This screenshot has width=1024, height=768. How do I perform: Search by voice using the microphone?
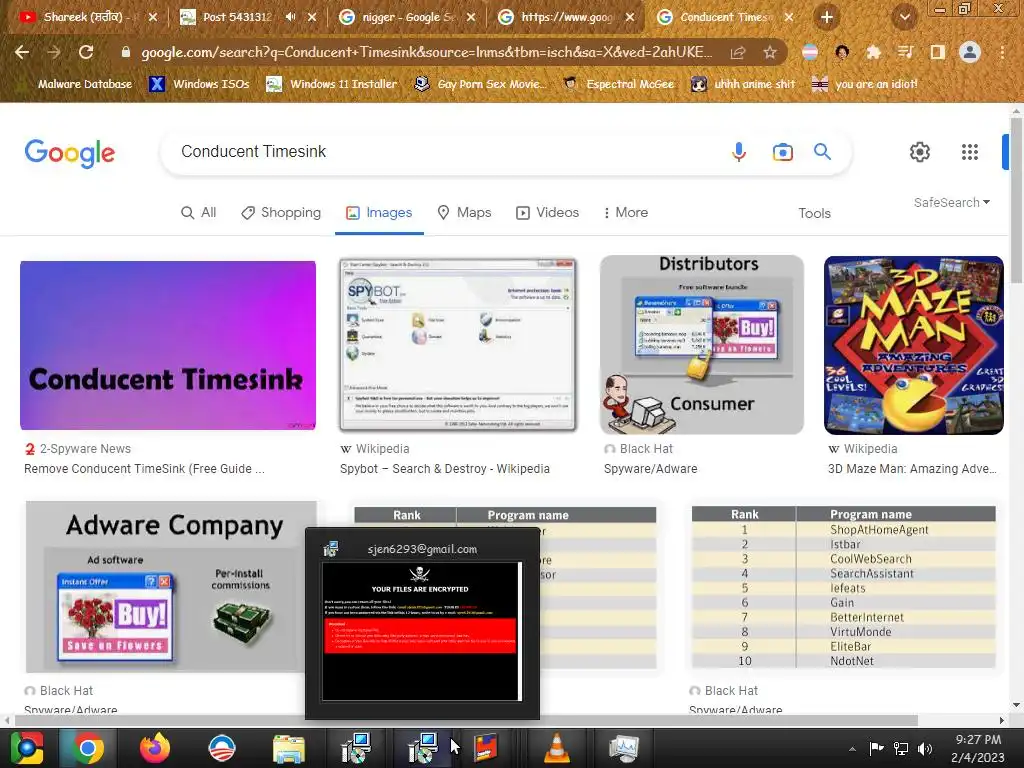(x=739, y=152)
